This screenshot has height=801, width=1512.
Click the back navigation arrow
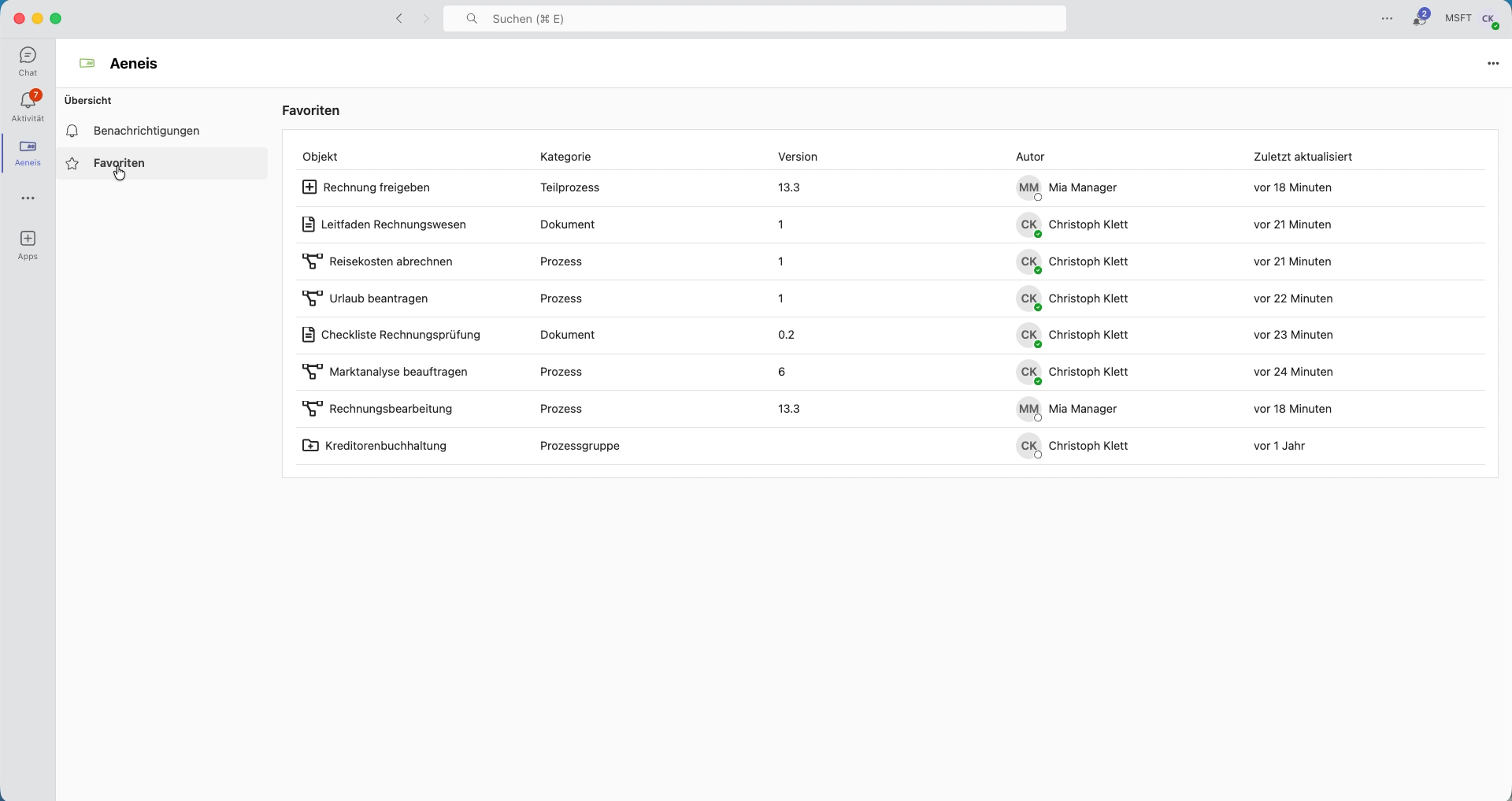click(399, 18)
